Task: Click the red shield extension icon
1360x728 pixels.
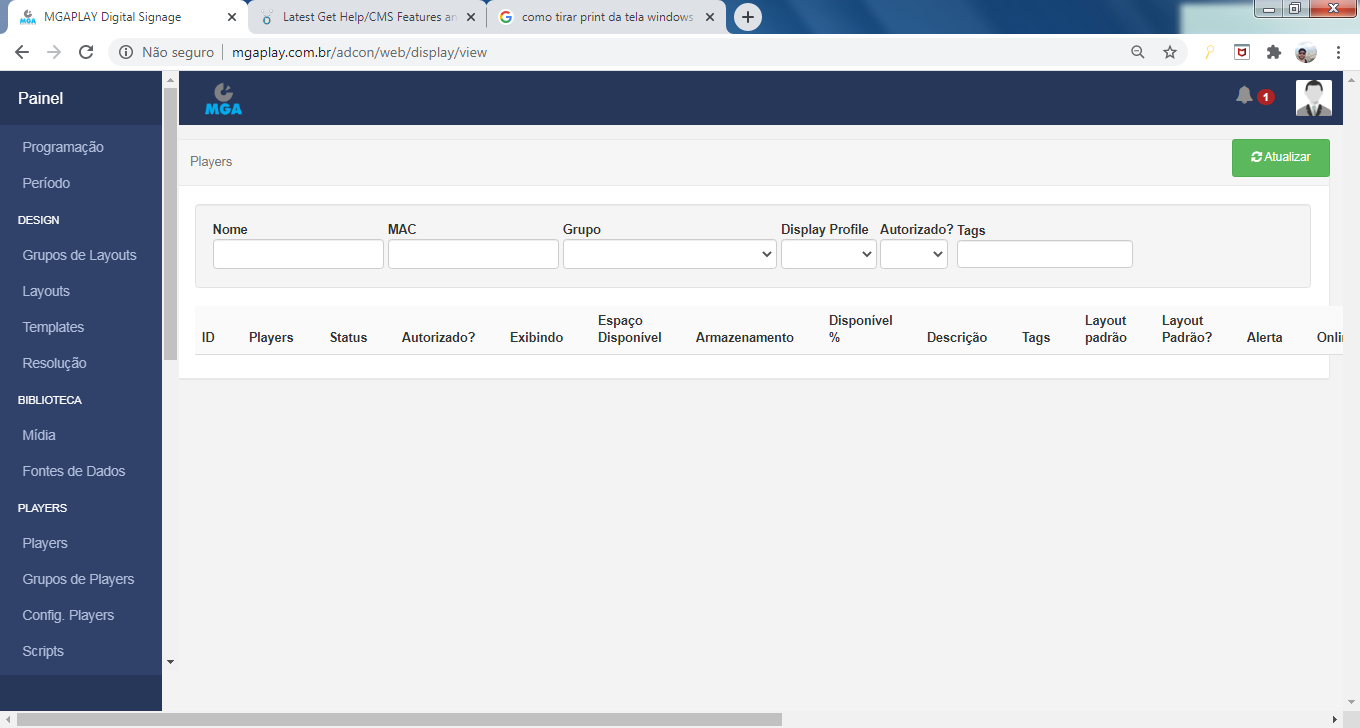Action: coord(1241,52)
